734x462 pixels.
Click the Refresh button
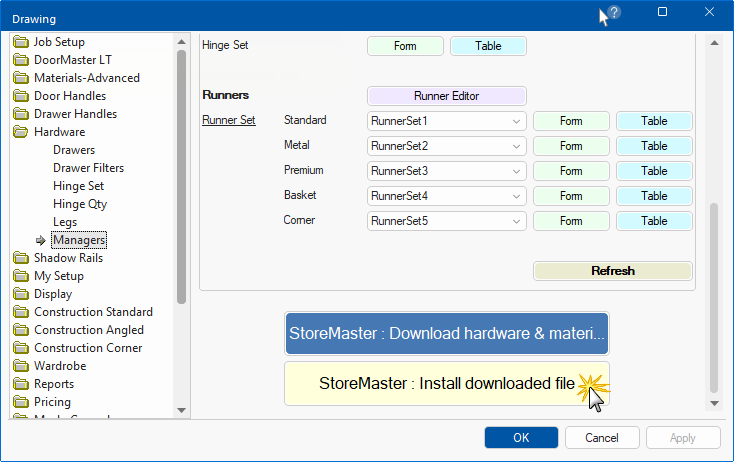tap(612, 270)
